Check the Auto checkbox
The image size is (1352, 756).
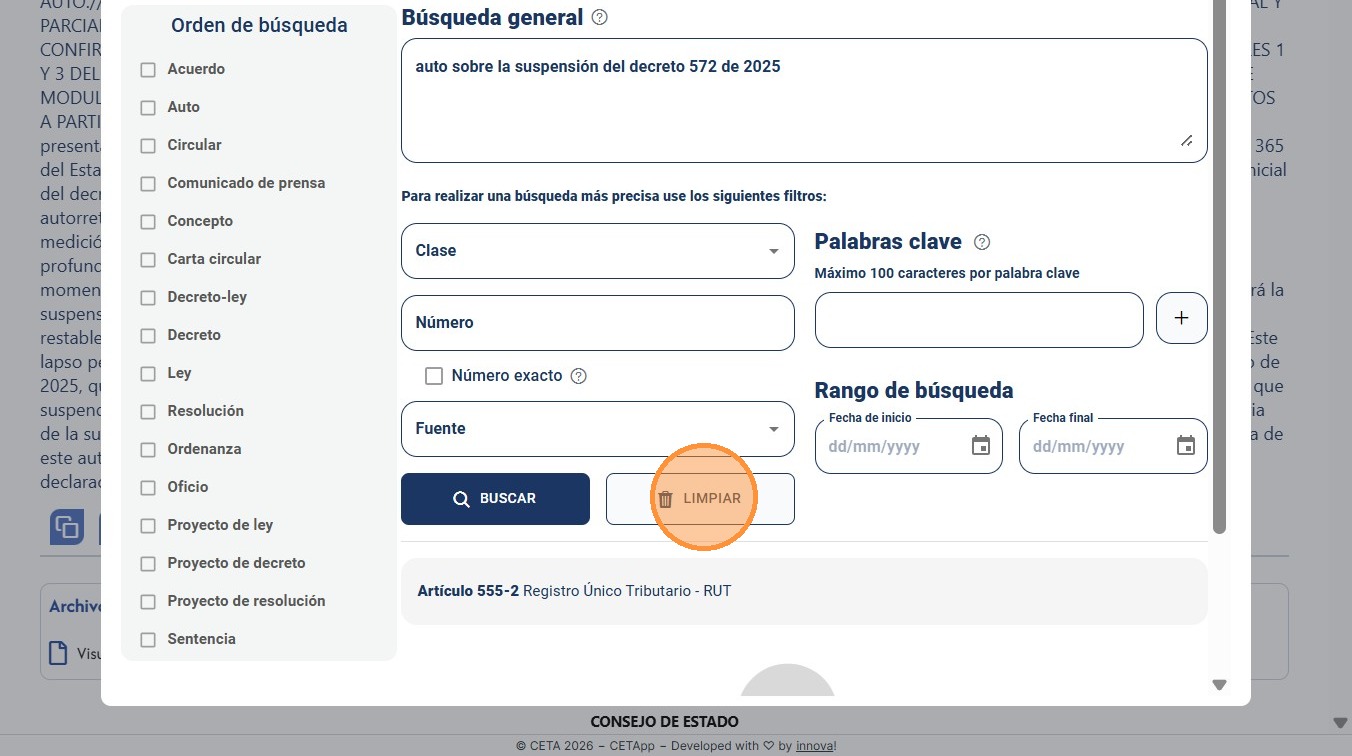pyautogui.click(x=148, y=108)
